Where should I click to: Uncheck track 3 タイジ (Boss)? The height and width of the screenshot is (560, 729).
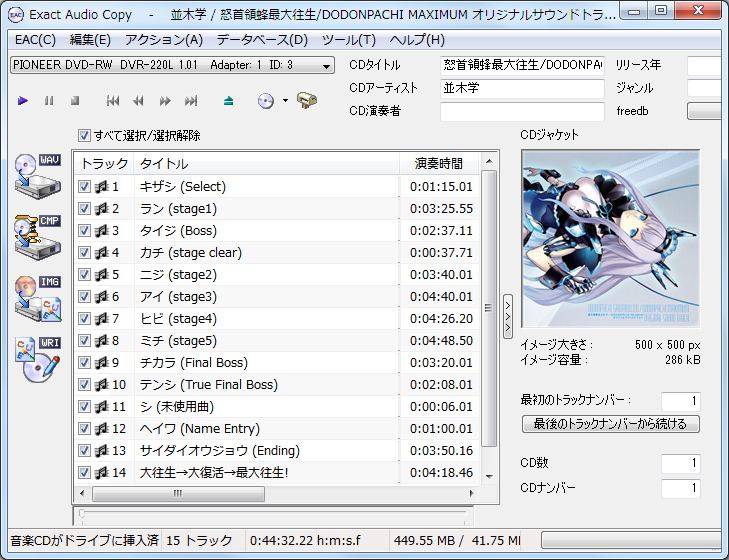85,231
